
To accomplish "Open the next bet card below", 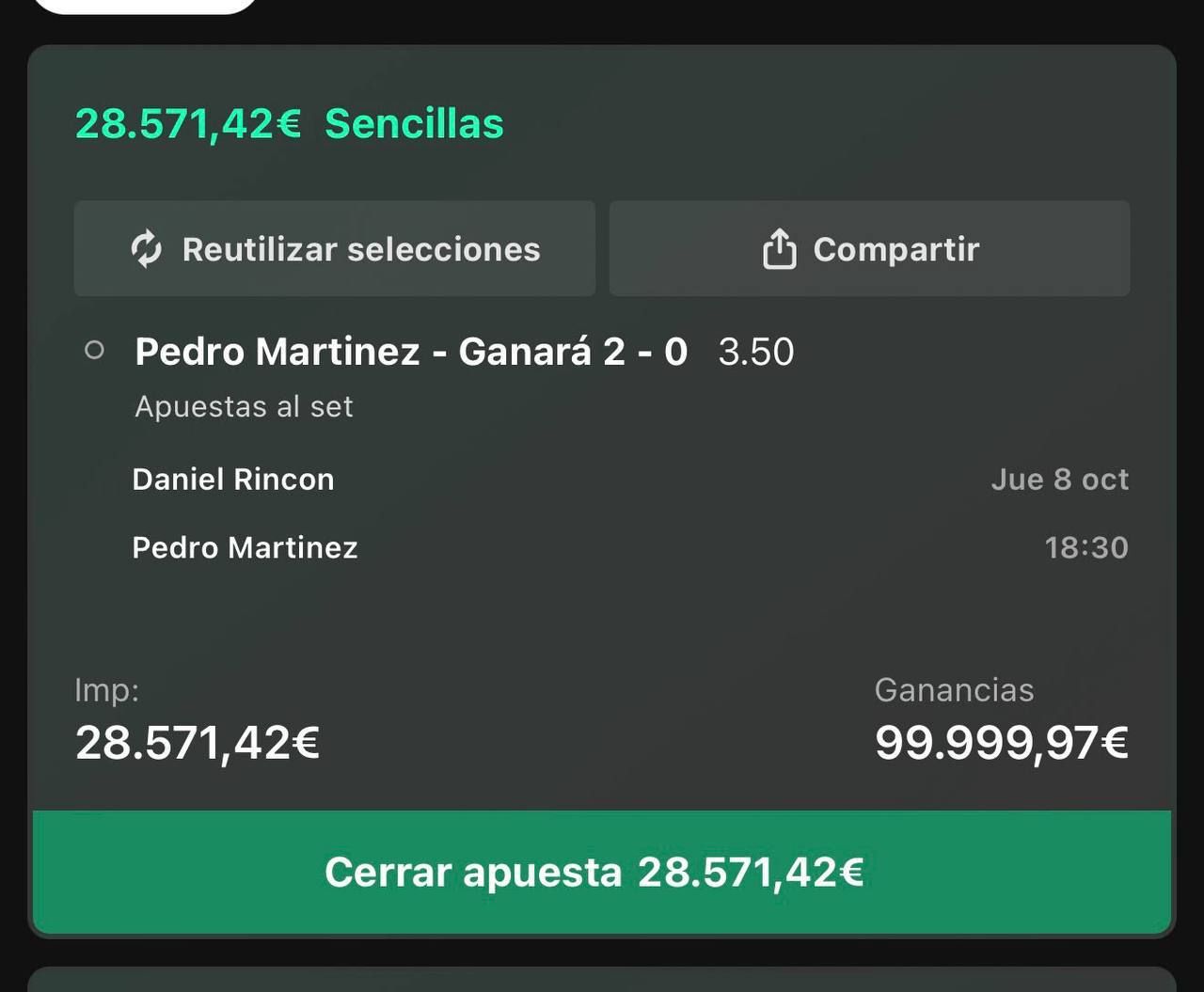I will pos(602,979).
